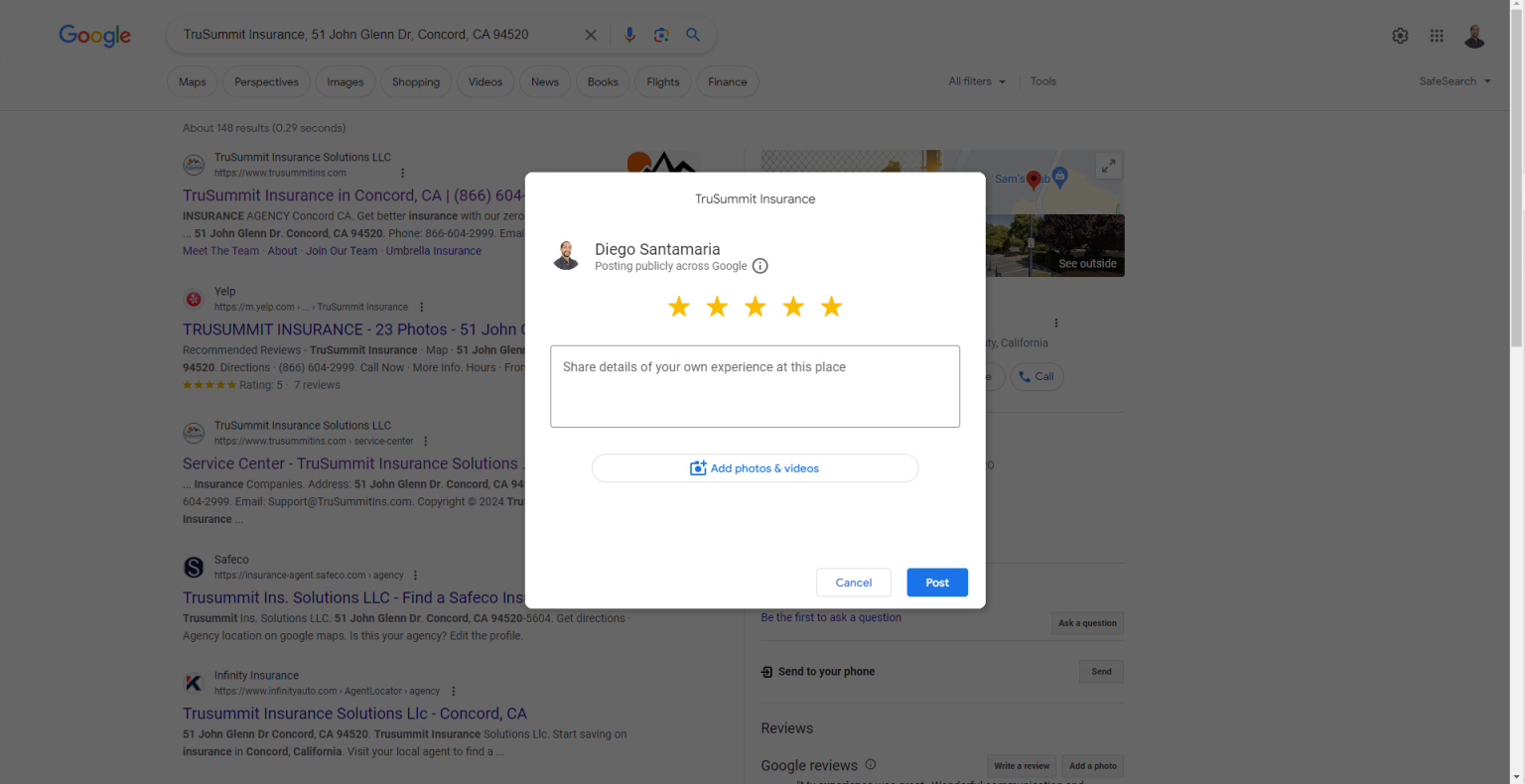Open more options for Safeco result

click(x=415, y=575)
